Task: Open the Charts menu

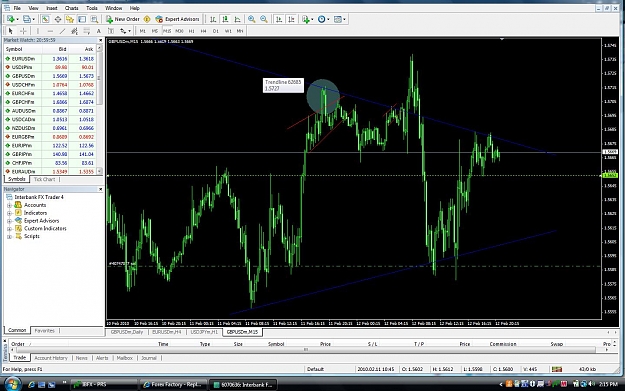Action: (x=72, y=8)
